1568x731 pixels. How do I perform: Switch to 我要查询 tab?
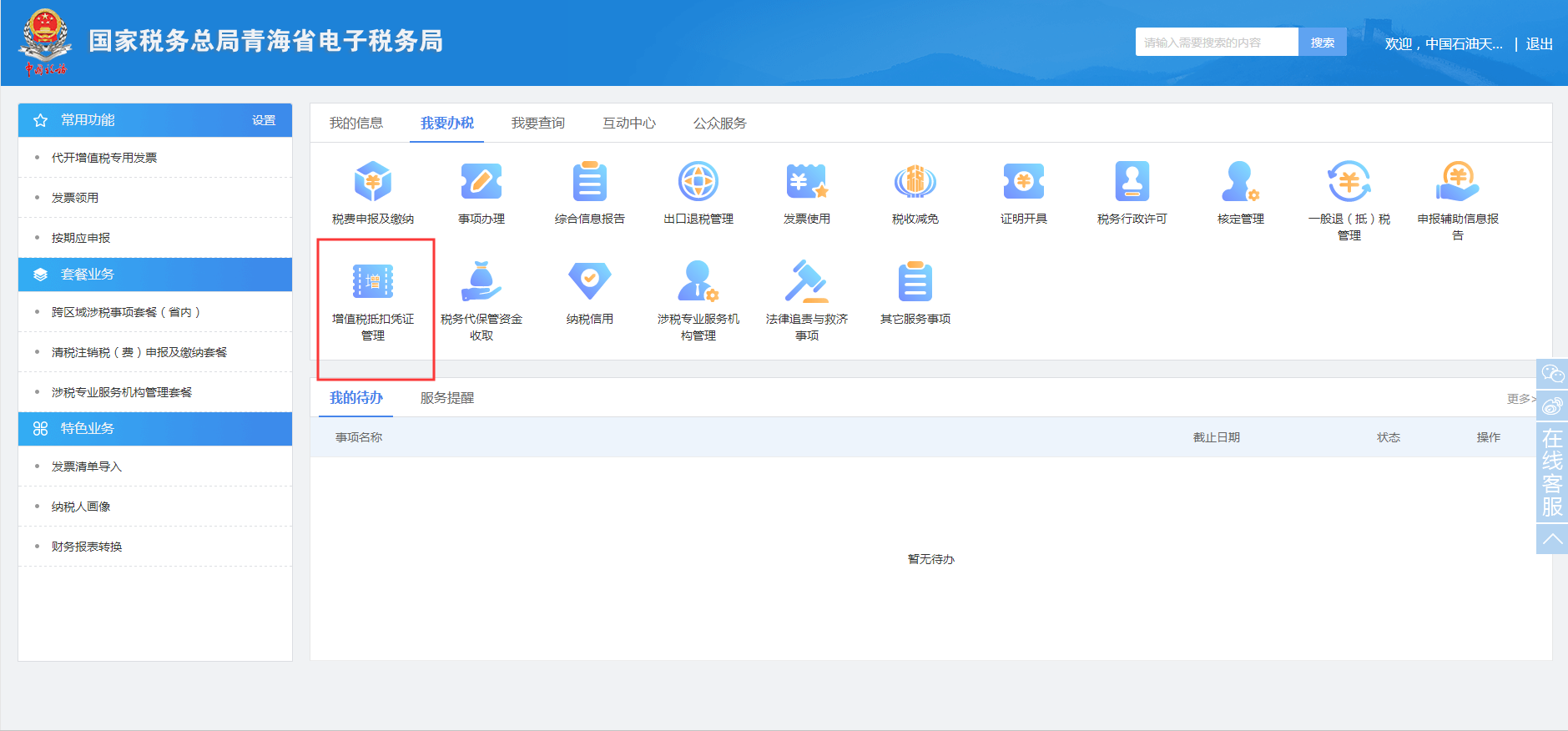538,123
